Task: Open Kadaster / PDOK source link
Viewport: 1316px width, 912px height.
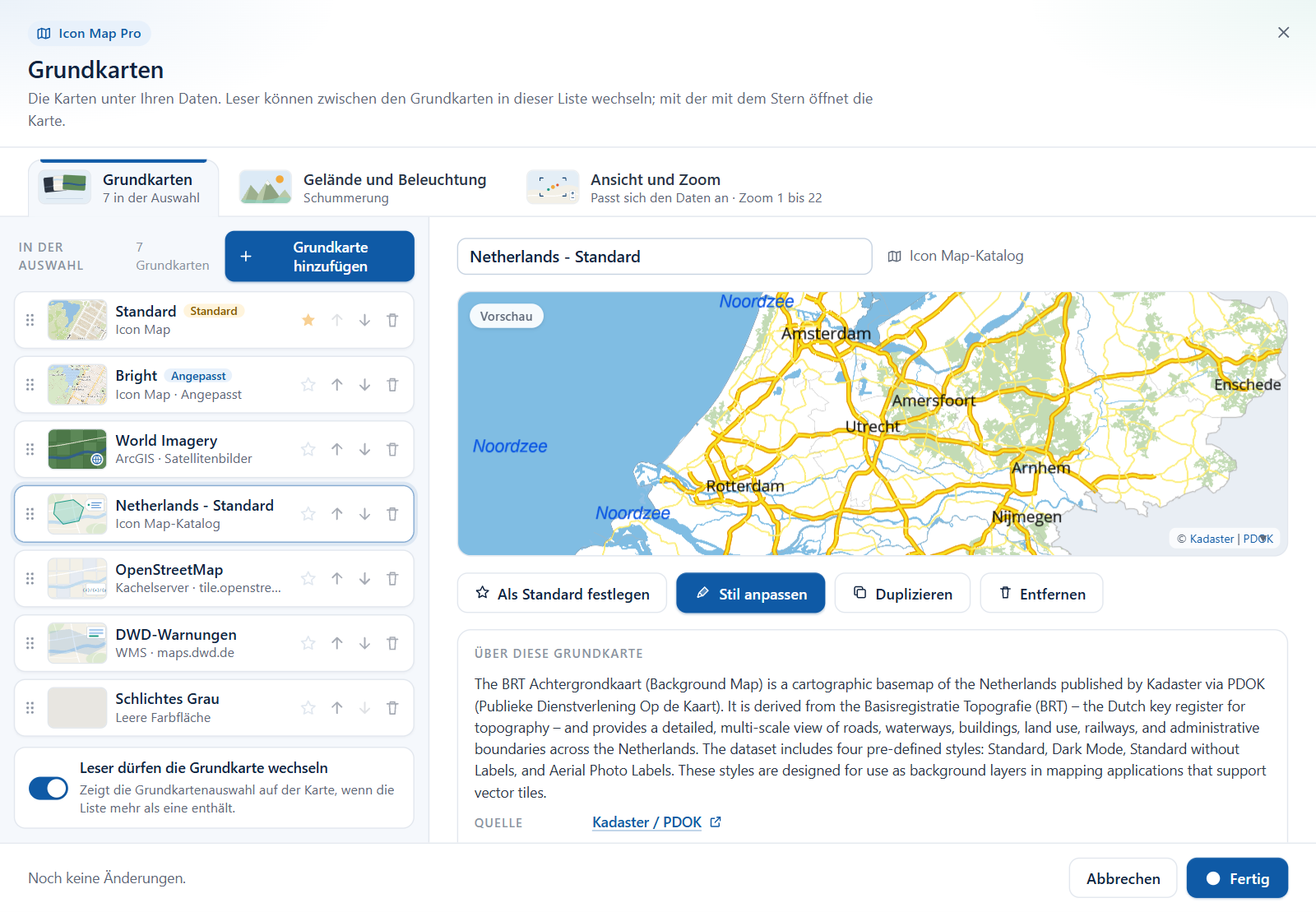Action: point(656,822)
